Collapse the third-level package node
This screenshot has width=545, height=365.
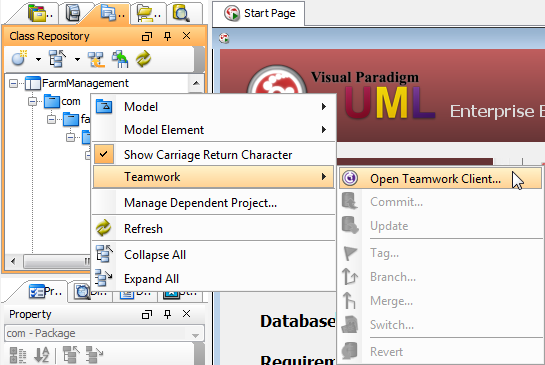(x=71, y=138)
